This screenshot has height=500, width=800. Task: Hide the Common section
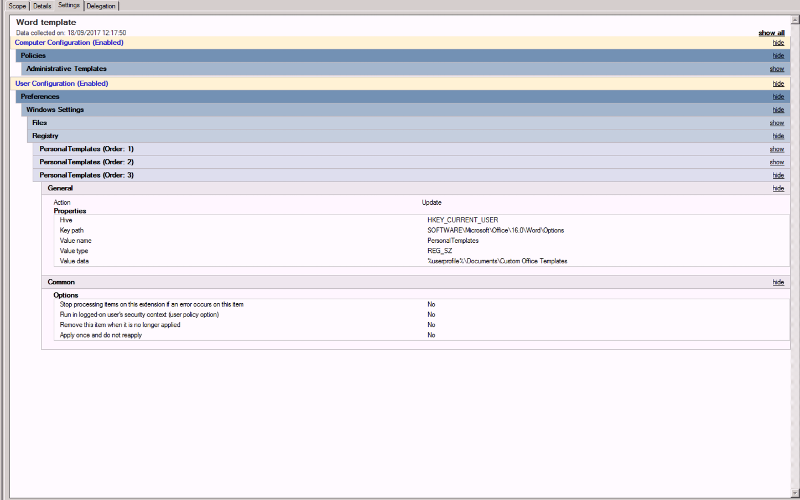(778, 282)
